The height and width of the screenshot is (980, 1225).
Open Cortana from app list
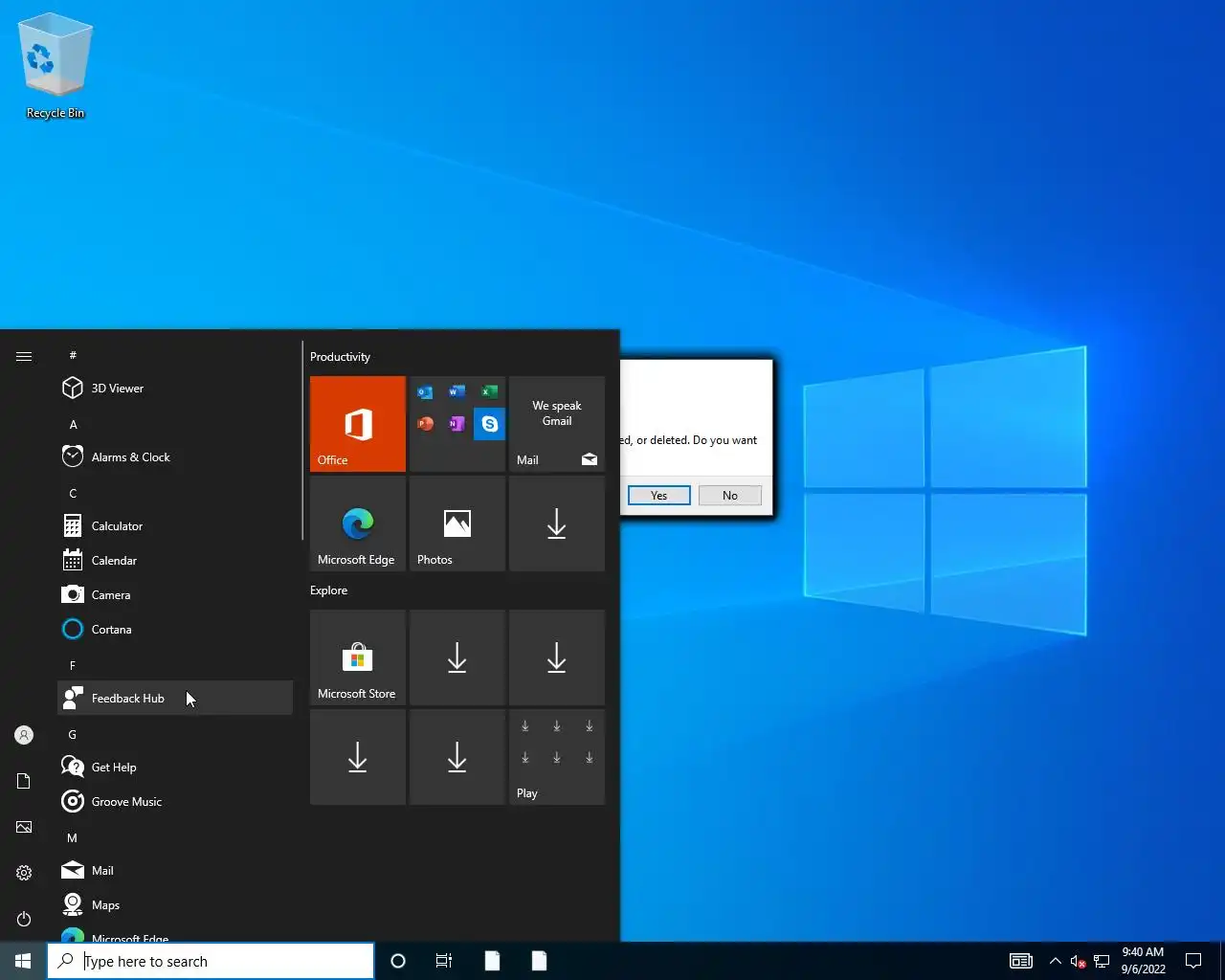click(x=175, y=629)
